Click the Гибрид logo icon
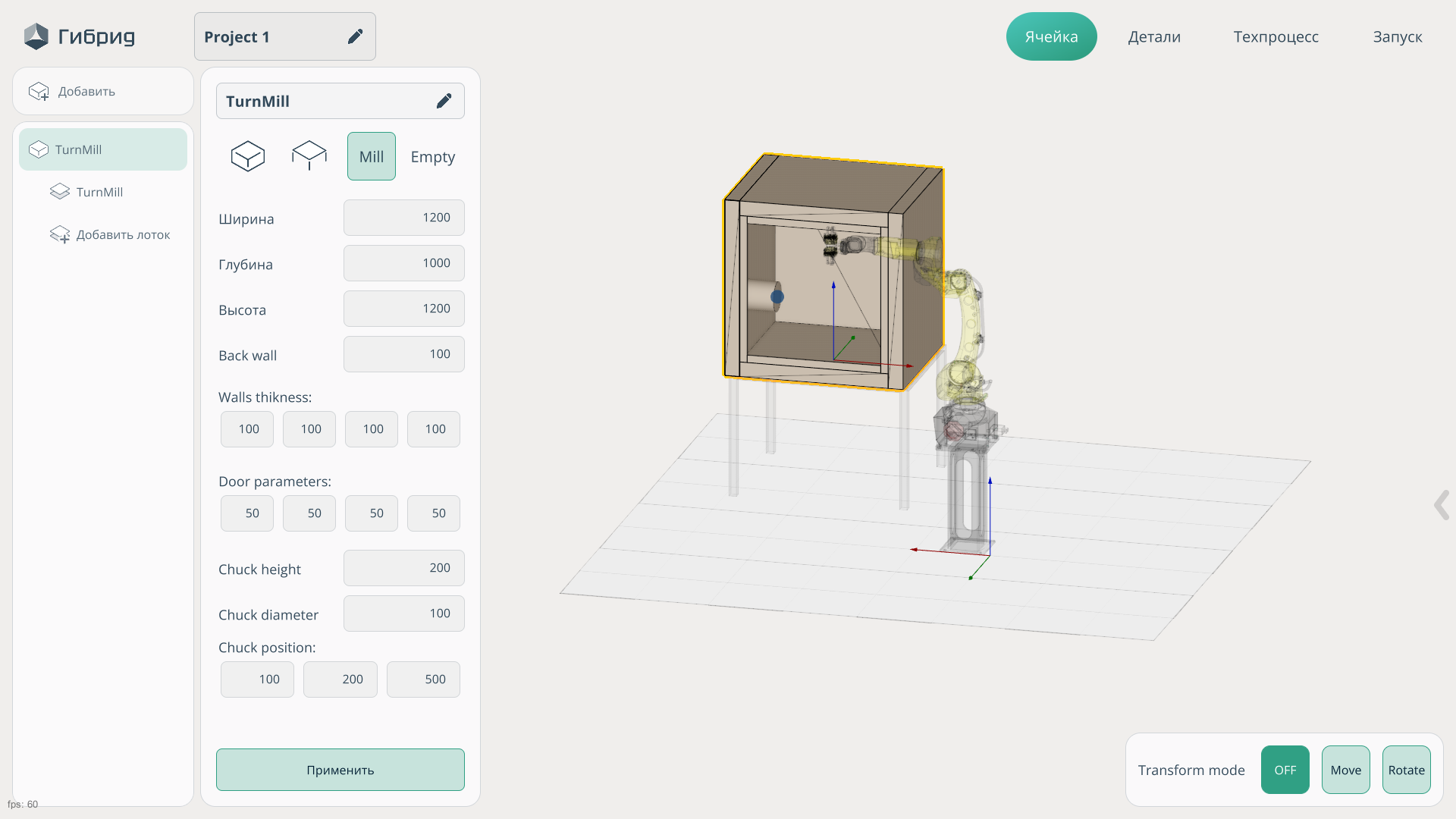The image size is (1456, 819). (36, 36)
